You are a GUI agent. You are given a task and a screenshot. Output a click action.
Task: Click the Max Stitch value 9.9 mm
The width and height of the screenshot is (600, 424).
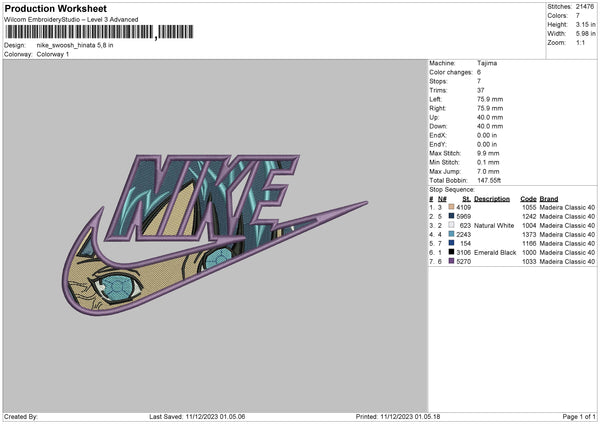pos(488,153)
